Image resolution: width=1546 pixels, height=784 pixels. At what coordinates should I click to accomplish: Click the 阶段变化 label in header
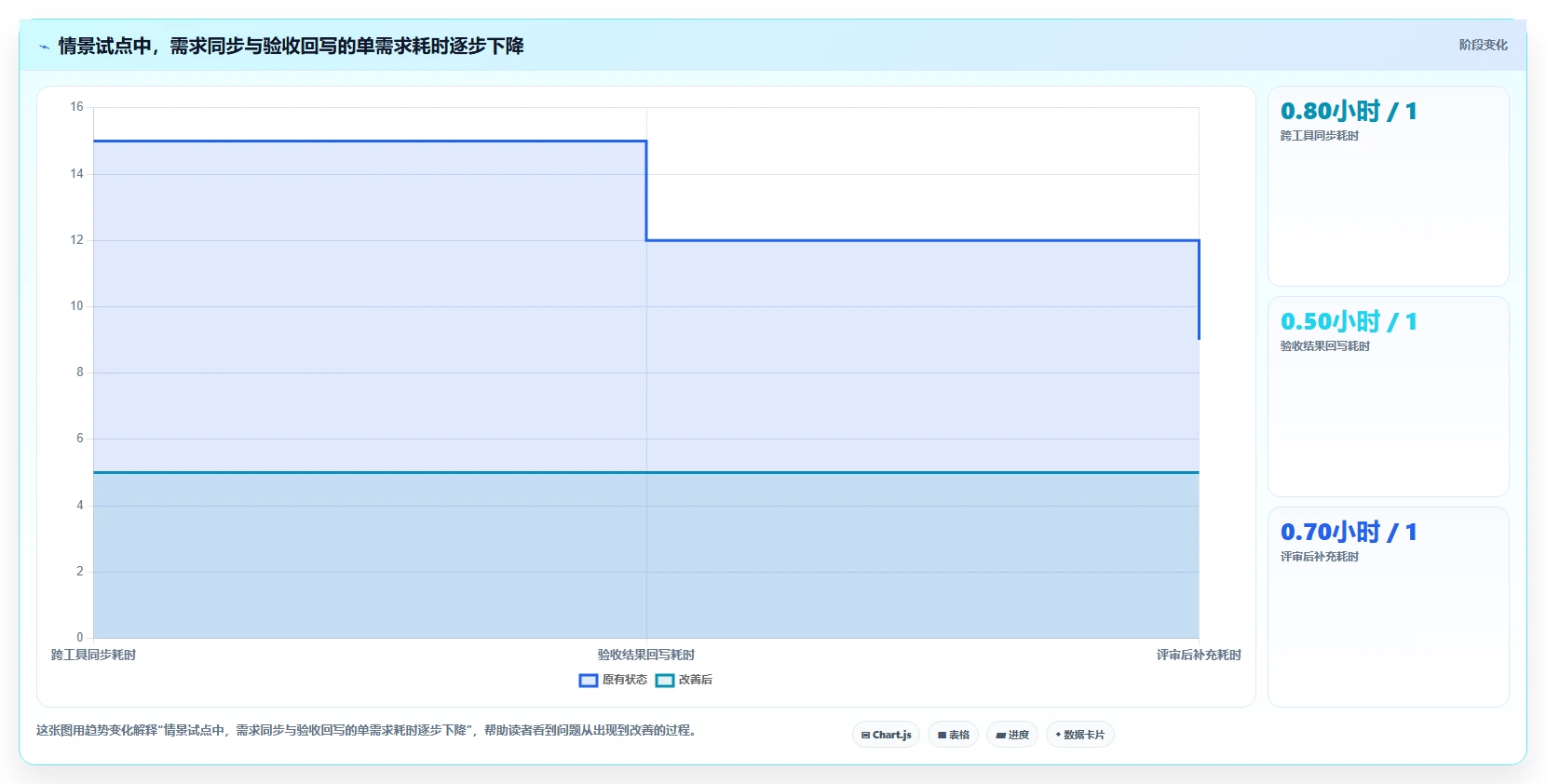[1483, 45]
